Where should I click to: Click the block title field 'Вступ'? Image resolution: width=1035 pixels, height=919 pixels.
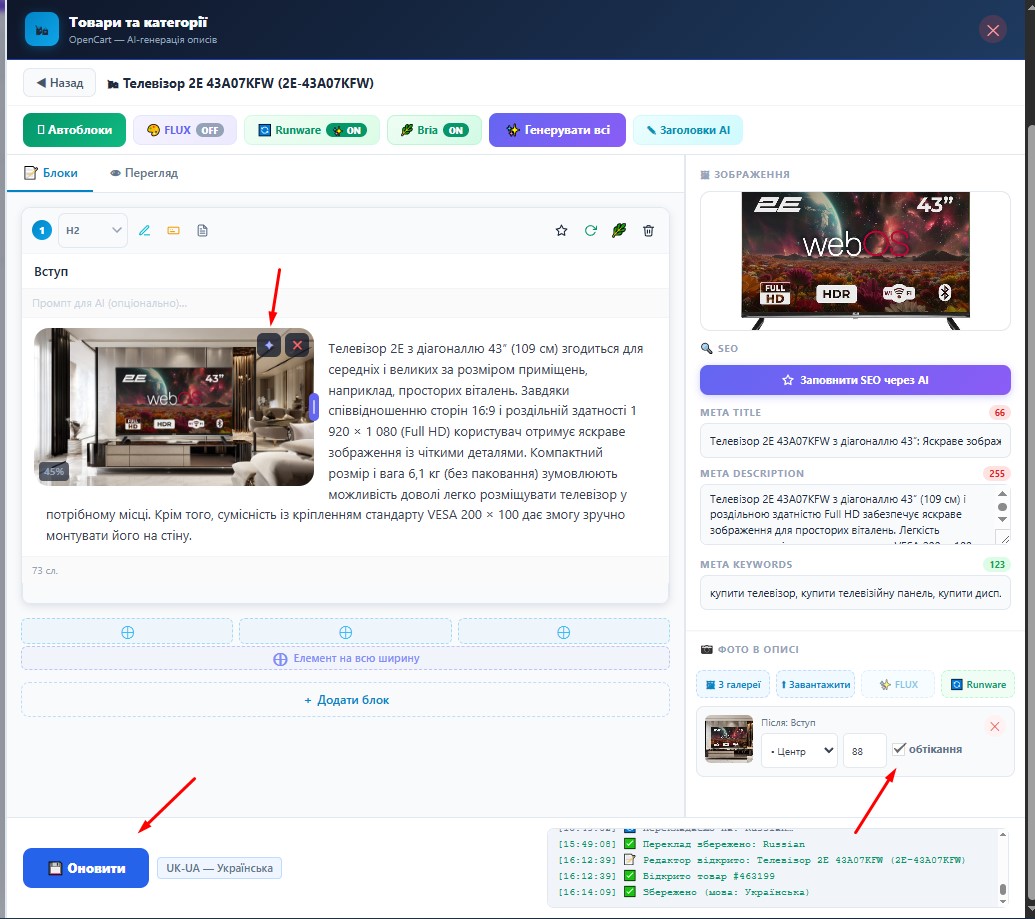click(345, 271)
